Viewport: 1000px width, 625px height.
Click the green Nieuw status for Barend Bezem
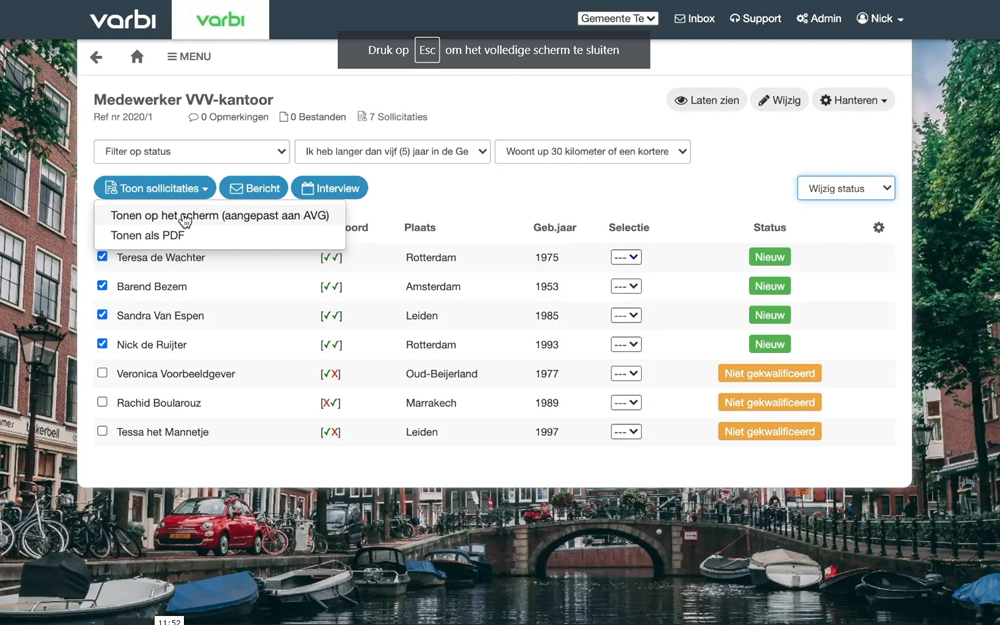769,285
